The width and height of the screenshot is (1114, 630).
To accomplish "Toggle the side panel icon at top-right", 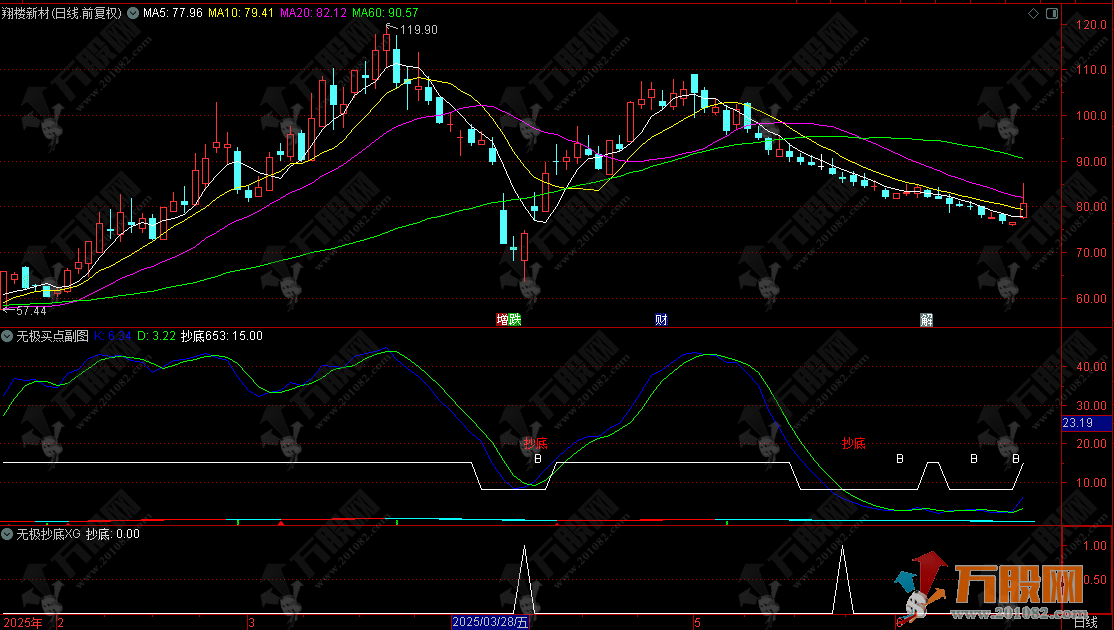I will (1054, 13).
